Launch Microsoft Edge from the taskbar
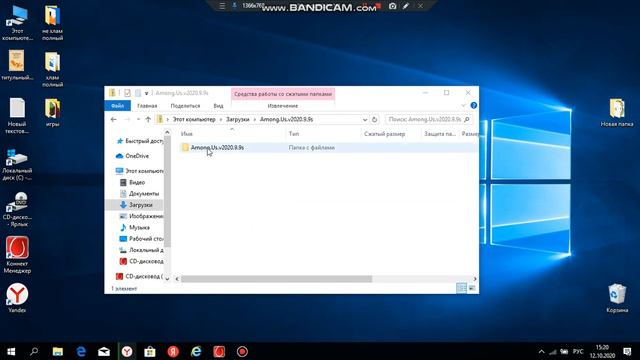 pos(81,351)
